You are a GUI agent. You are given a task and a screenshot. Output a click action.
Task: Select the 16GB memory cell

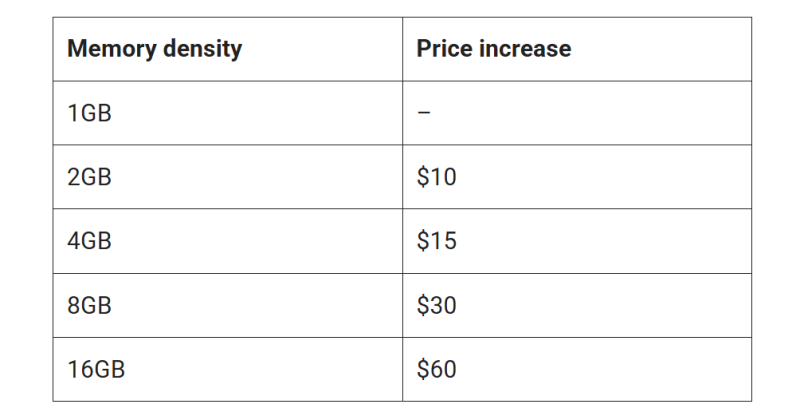click(x=96, y=369)
